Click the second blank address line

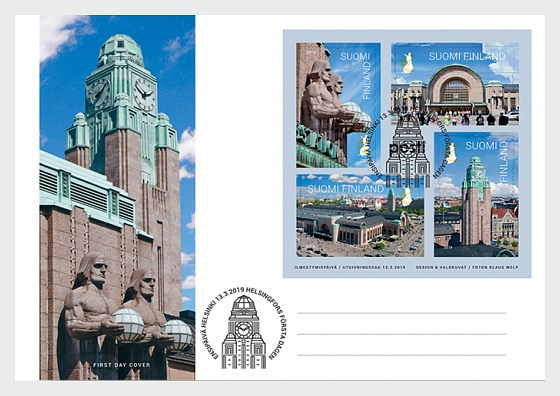[401, 334]
